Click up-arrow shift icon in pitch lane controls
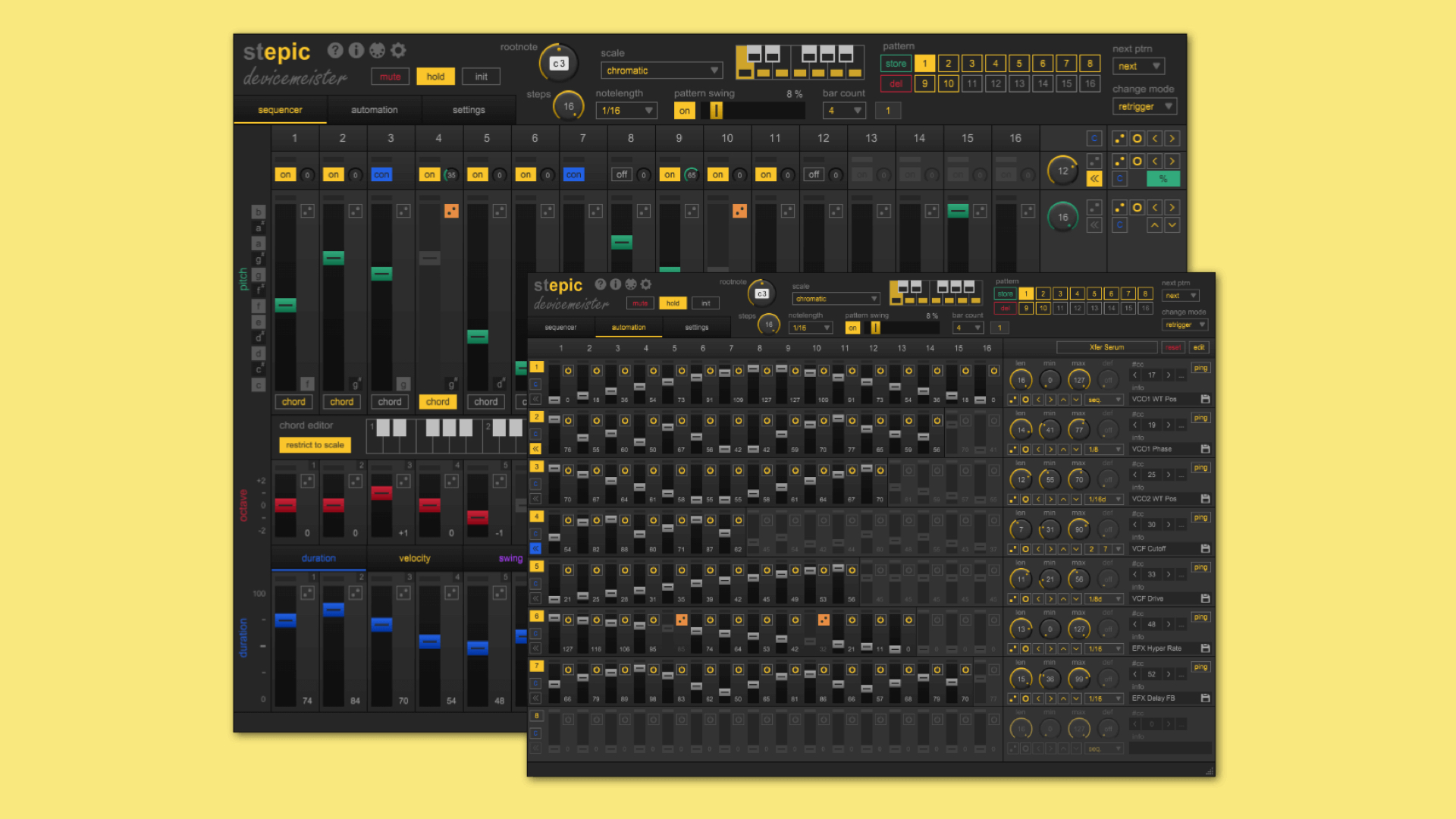 (1154, 225)
